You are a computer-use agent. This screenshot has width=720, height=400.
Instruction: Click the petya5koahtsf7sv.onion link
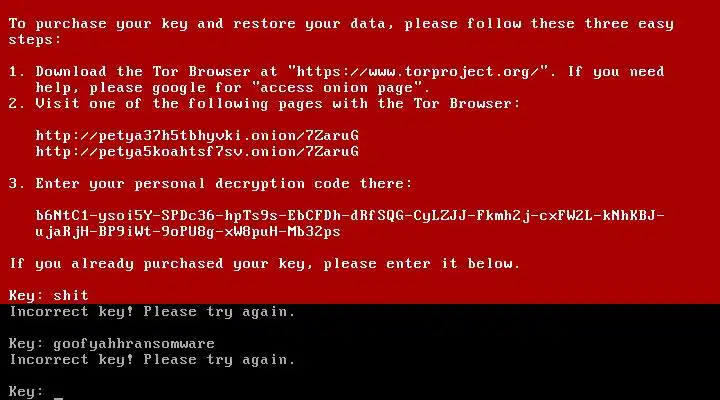(197, 152)
